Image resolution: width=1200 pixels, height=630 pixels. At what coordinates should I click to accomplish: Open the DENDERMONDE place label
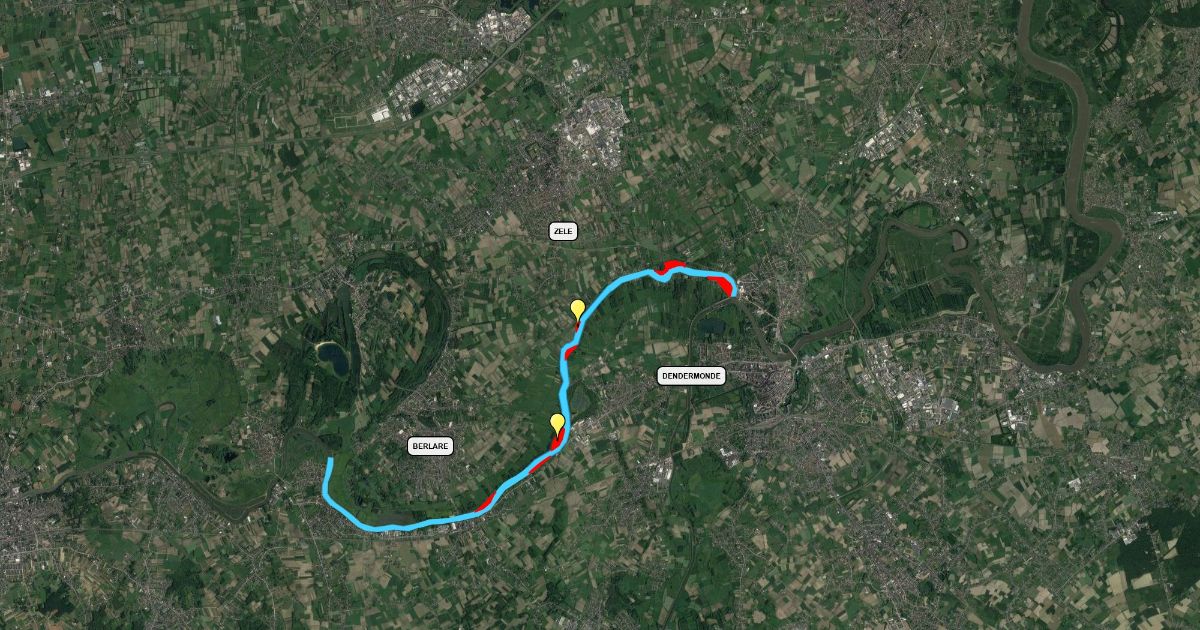pos(691,376)
